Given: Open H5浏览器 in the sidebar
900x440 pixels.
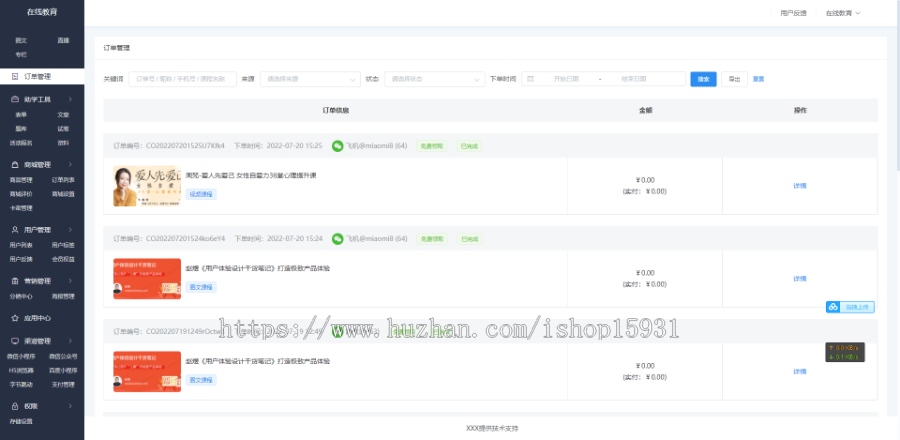Looking at the screenshot, I should click(x=21, y=371).
